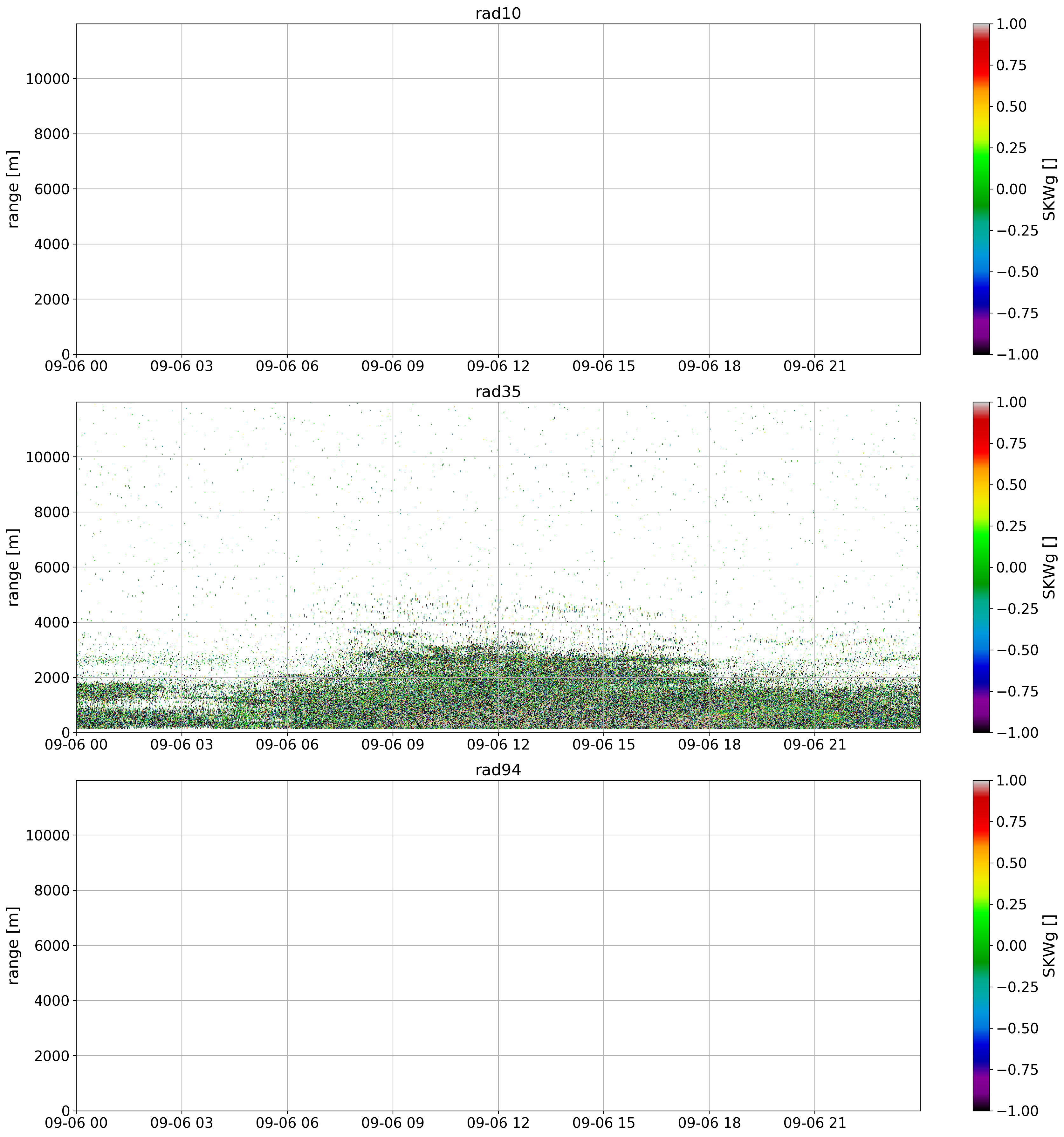Click the rad94 y-axis tick label 6000
The height and width of the screenshot is (1137, 1064).
53,945
